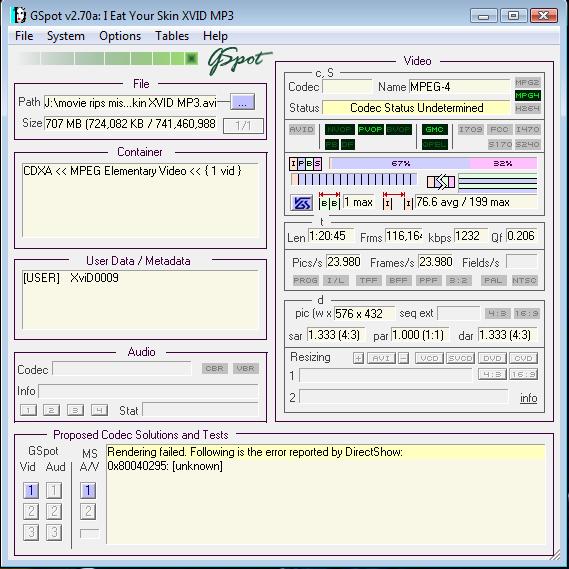Click the minus button beside AVI
Viewport: 569px width, 569px height.
click(x=403, y=359)
